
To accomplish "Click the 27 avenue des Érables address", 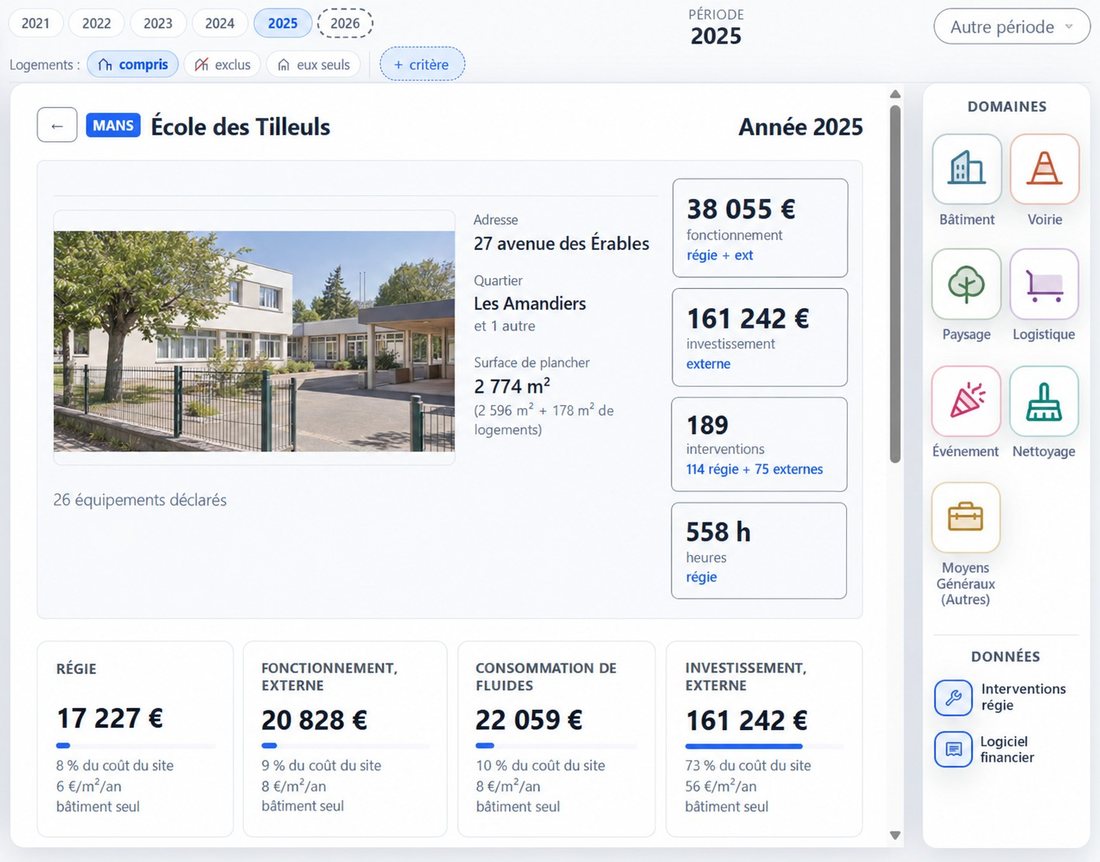I will click(x=561, y=243).
